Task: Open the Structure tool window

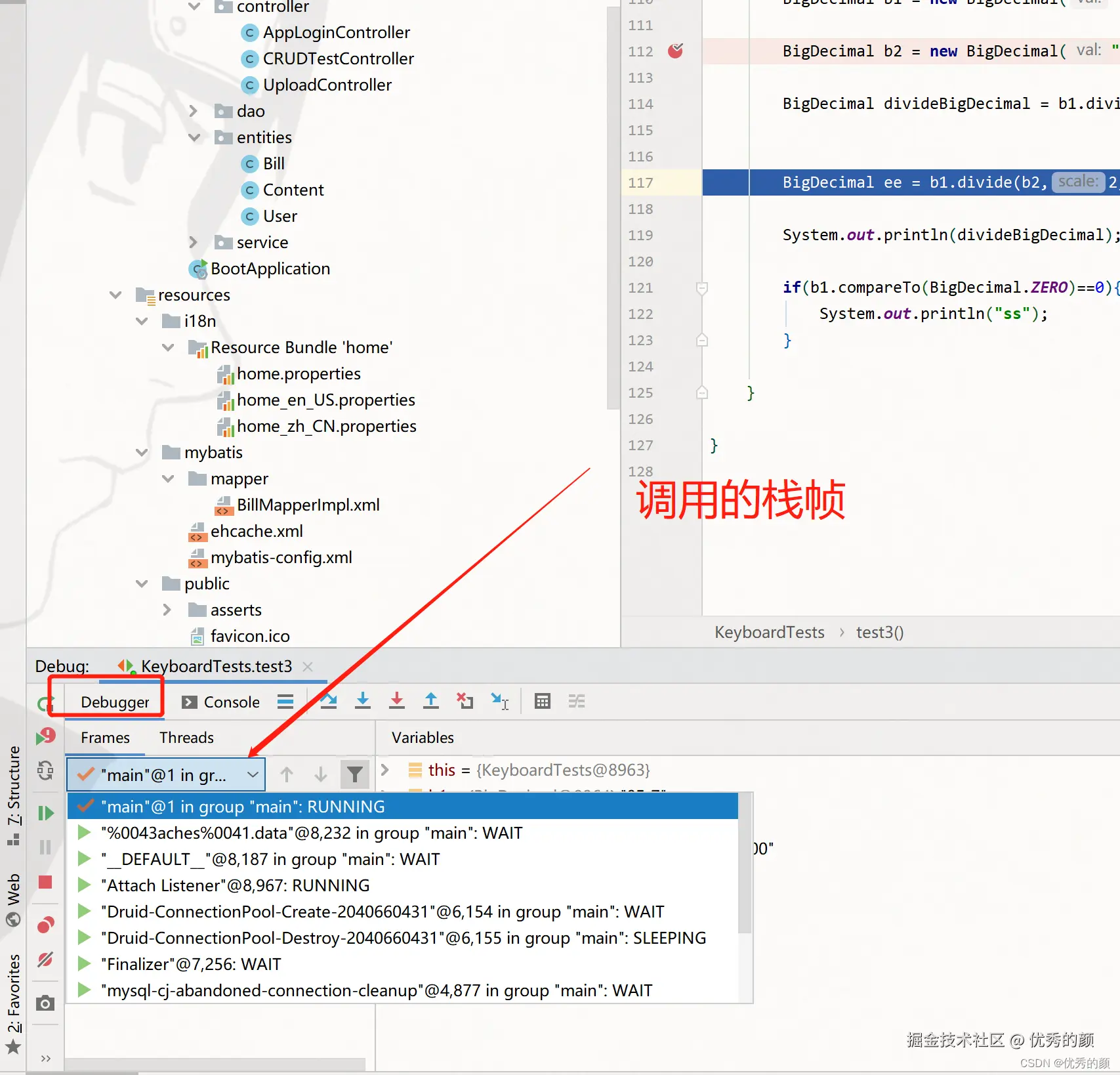Action: pyautogui.click(x=14, y=794)
